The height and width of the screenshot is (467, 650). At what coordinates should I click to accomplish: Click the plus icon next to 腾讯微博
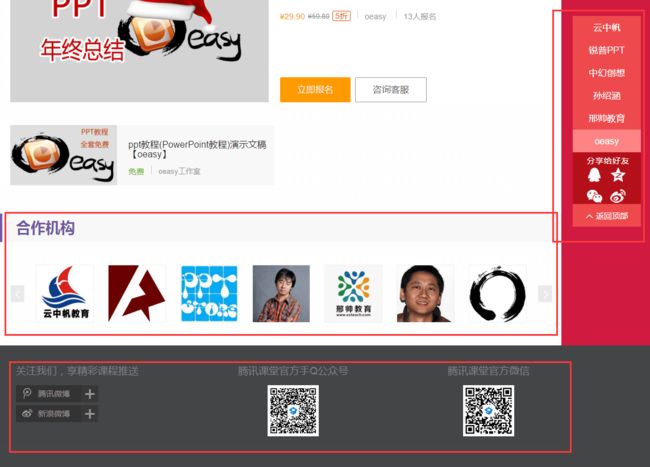(90, 394)
